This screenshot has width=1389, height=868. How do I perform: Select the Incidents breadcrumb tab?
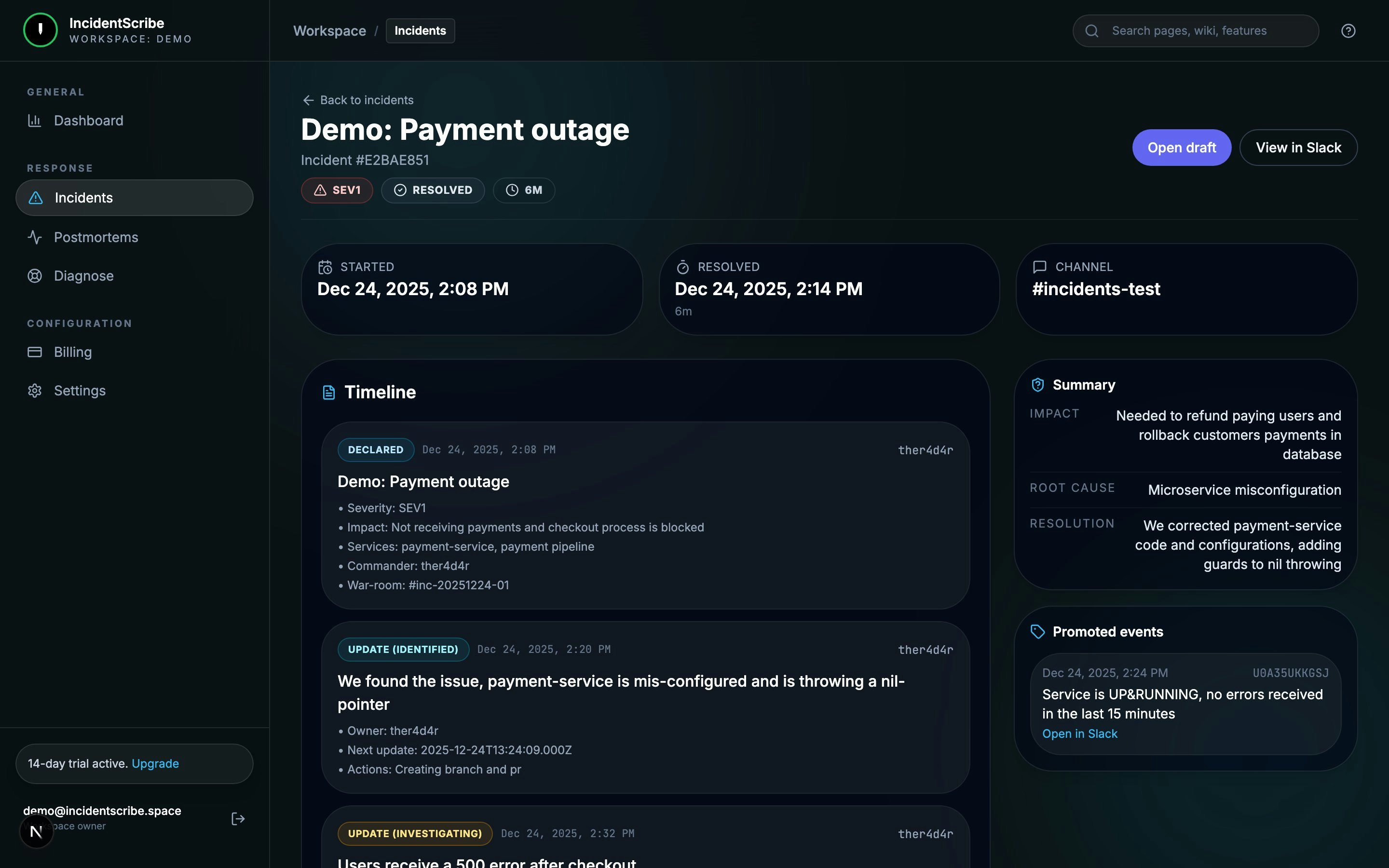pos(420,31)
